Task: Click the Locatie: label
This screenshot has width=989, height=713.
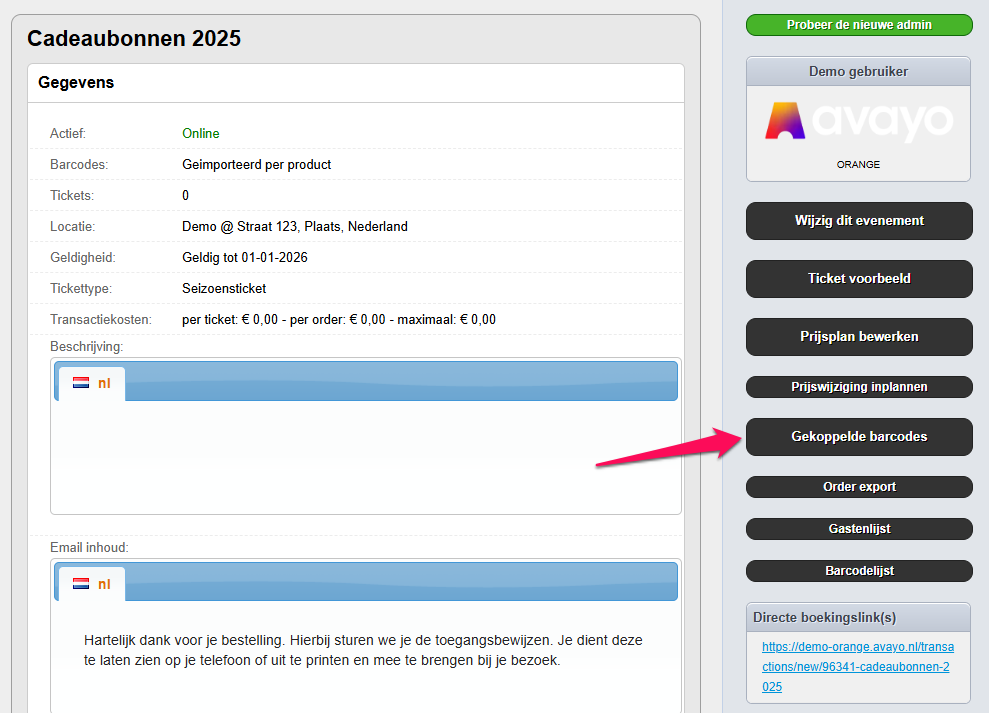Action: (x=73, y=227)
